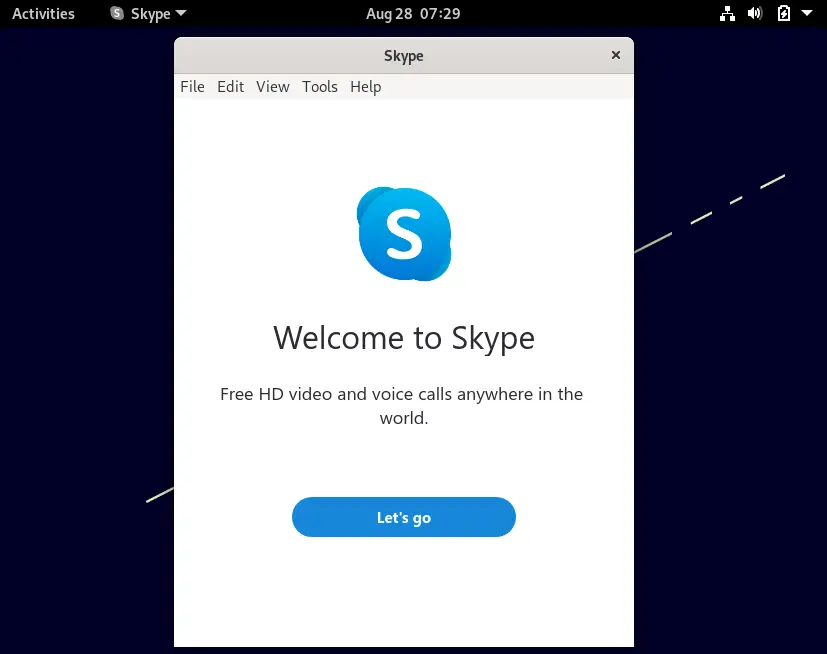
Task: Open the File menu
Action: coord(192,86)
